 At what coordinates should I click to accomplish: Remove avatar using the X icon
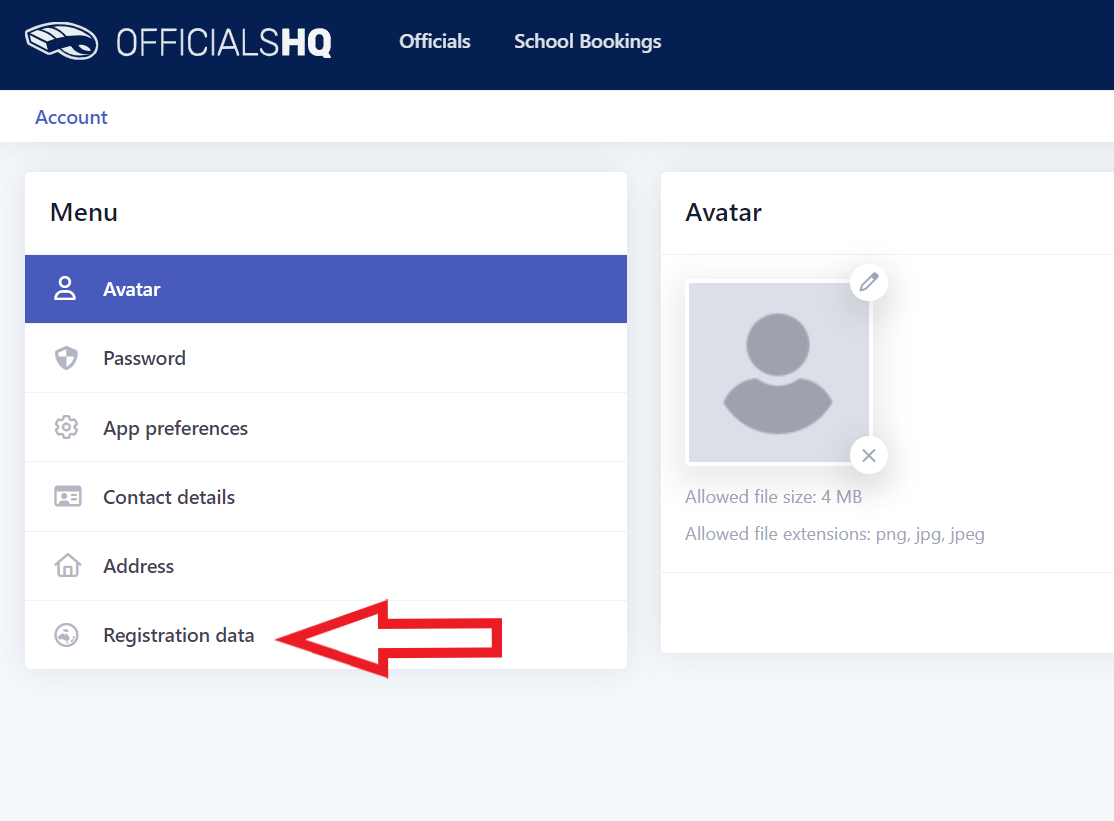coord(869,455)
